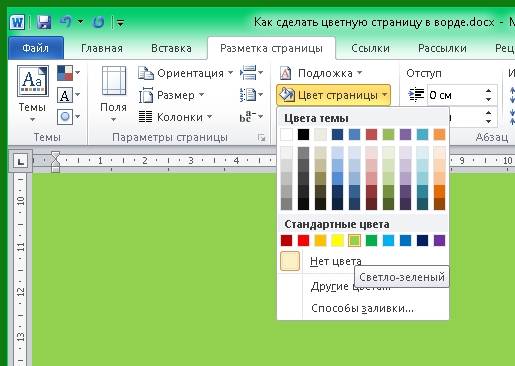Viewport: 515px width, 366px height.
Task: Open the Размер page size dropdown
Action: pos(171,95)
